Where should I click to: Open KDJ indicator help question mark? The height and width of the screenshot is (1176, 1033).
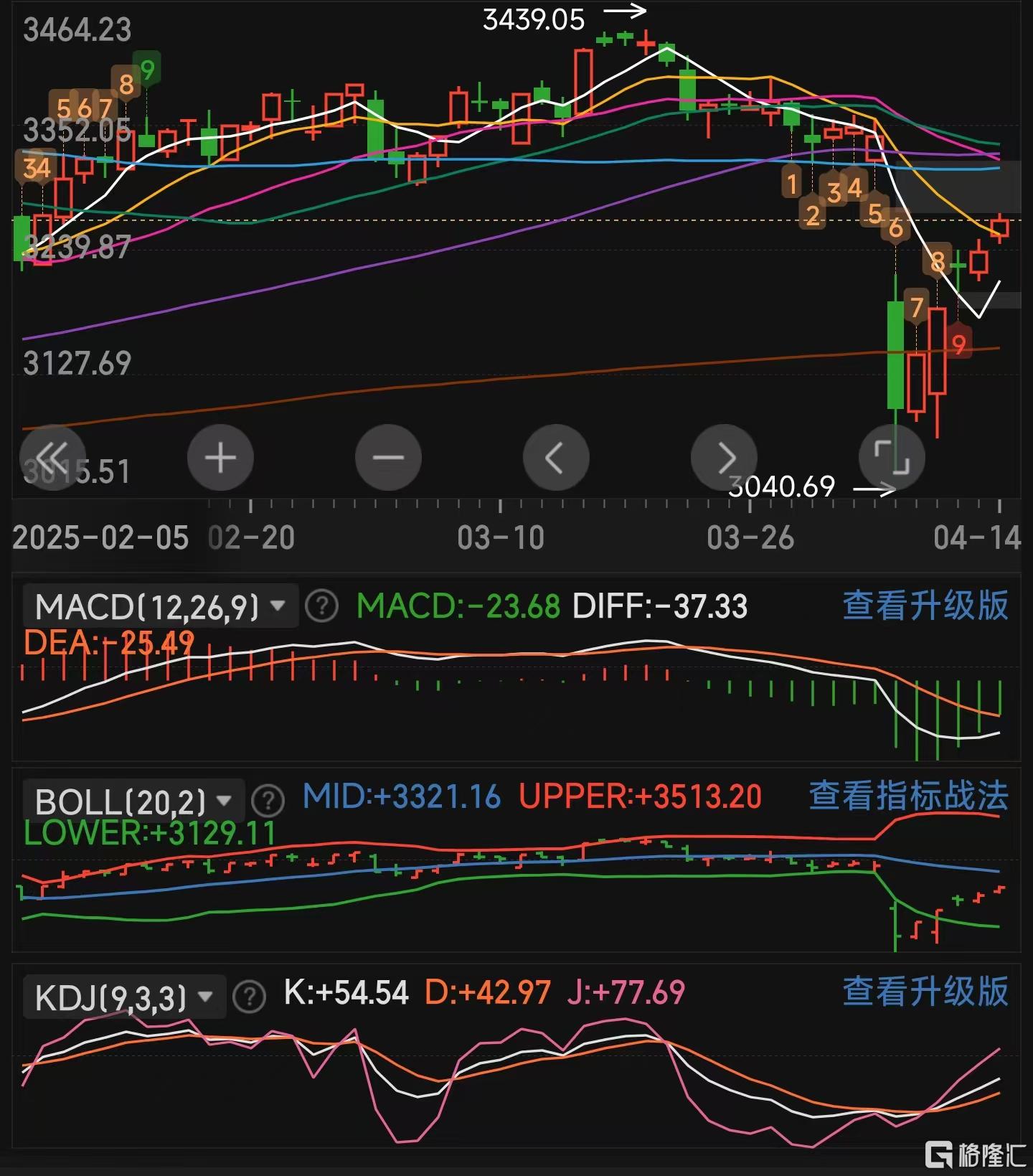pyautogui.click(x=250, y=997)
